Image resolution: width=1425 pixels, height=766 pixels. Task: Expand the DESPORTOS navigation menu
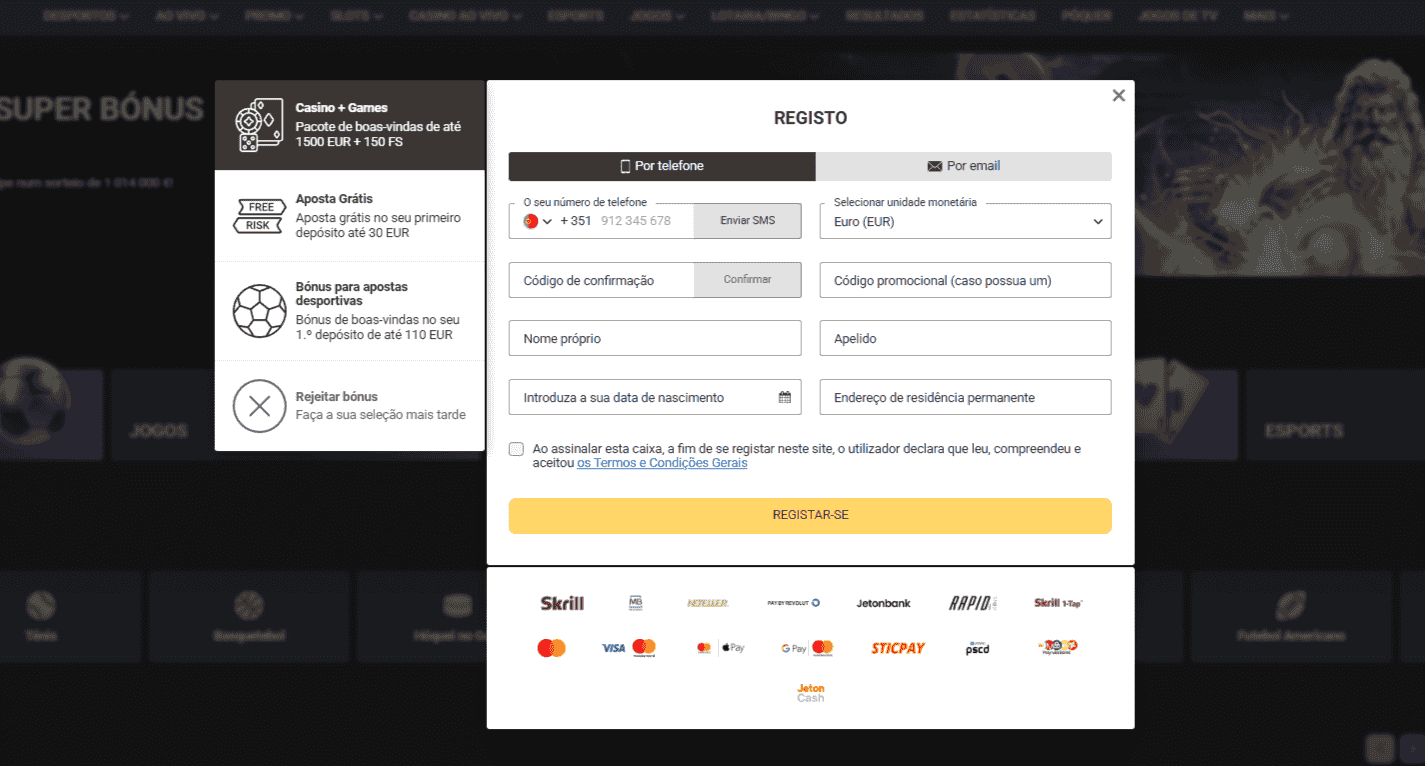(86, 16)
